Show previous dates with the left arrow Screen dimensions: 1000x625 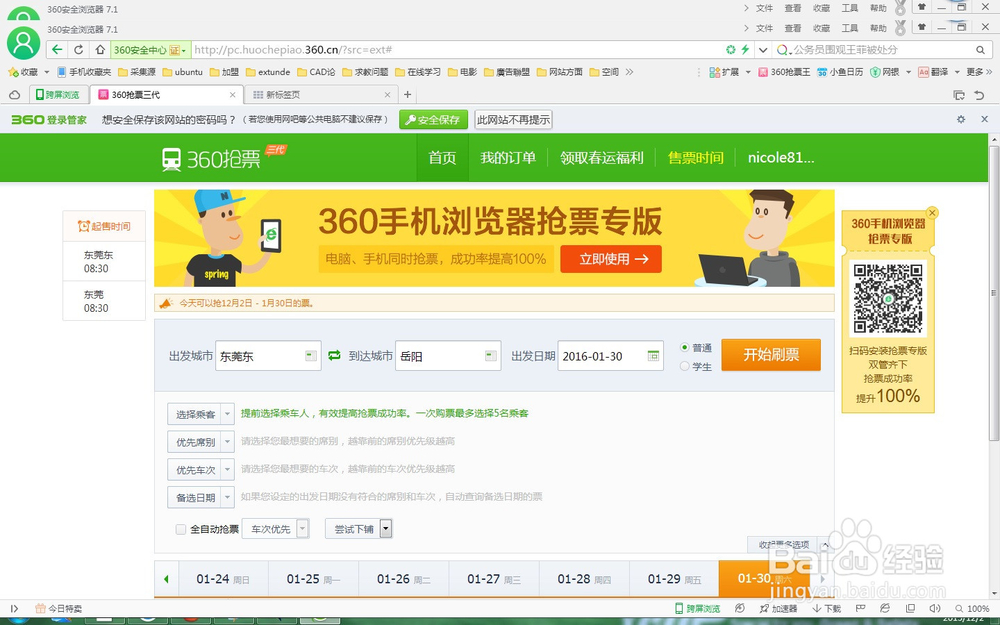(x=166, y=579)
